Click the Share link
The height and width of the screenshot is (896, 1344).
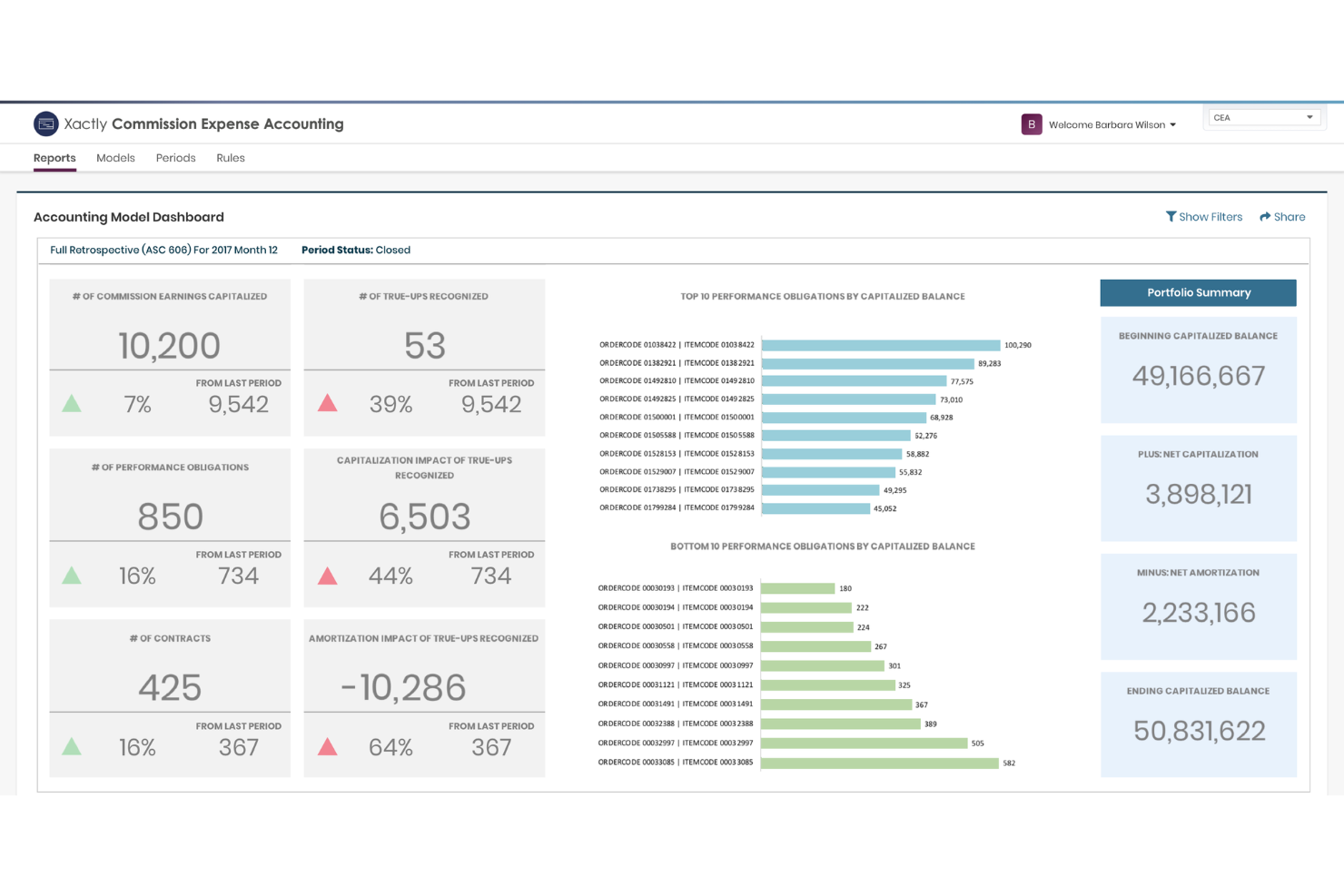(x=1282, y=217)
